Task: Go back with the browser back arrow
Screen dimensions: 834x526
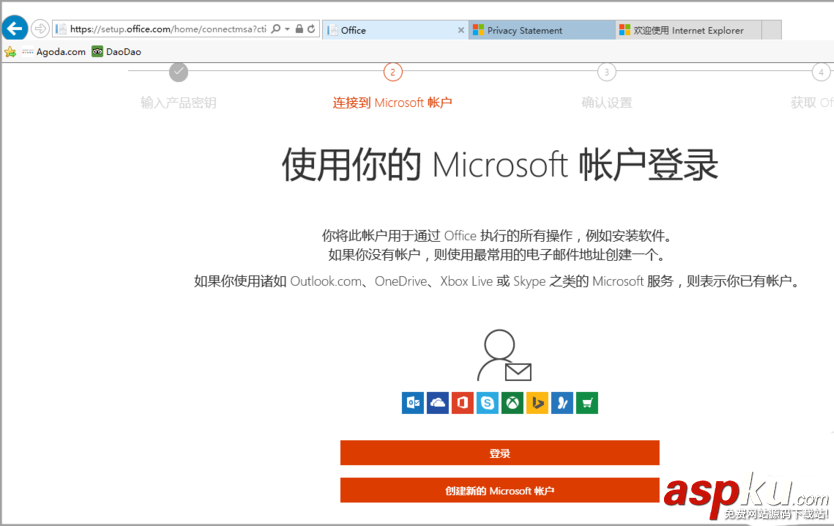Action: click(x=15, y=28)
